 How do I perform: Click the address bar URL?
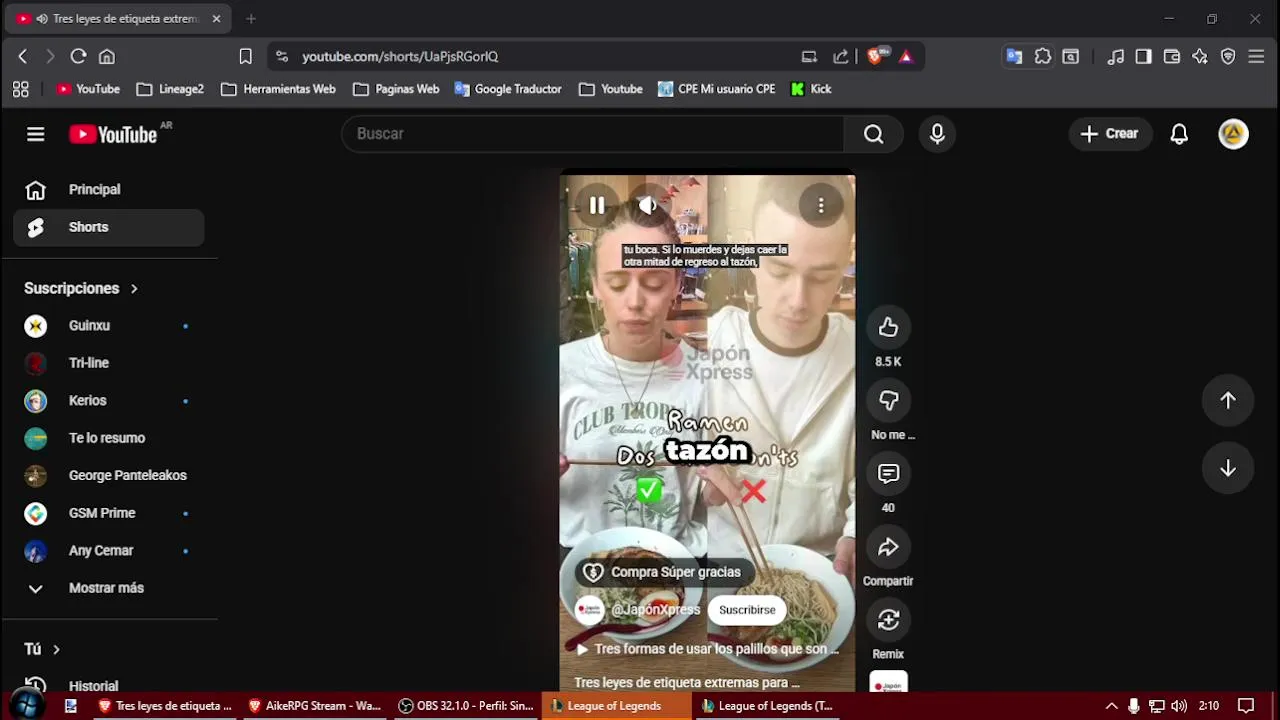[x=400, y=57]
